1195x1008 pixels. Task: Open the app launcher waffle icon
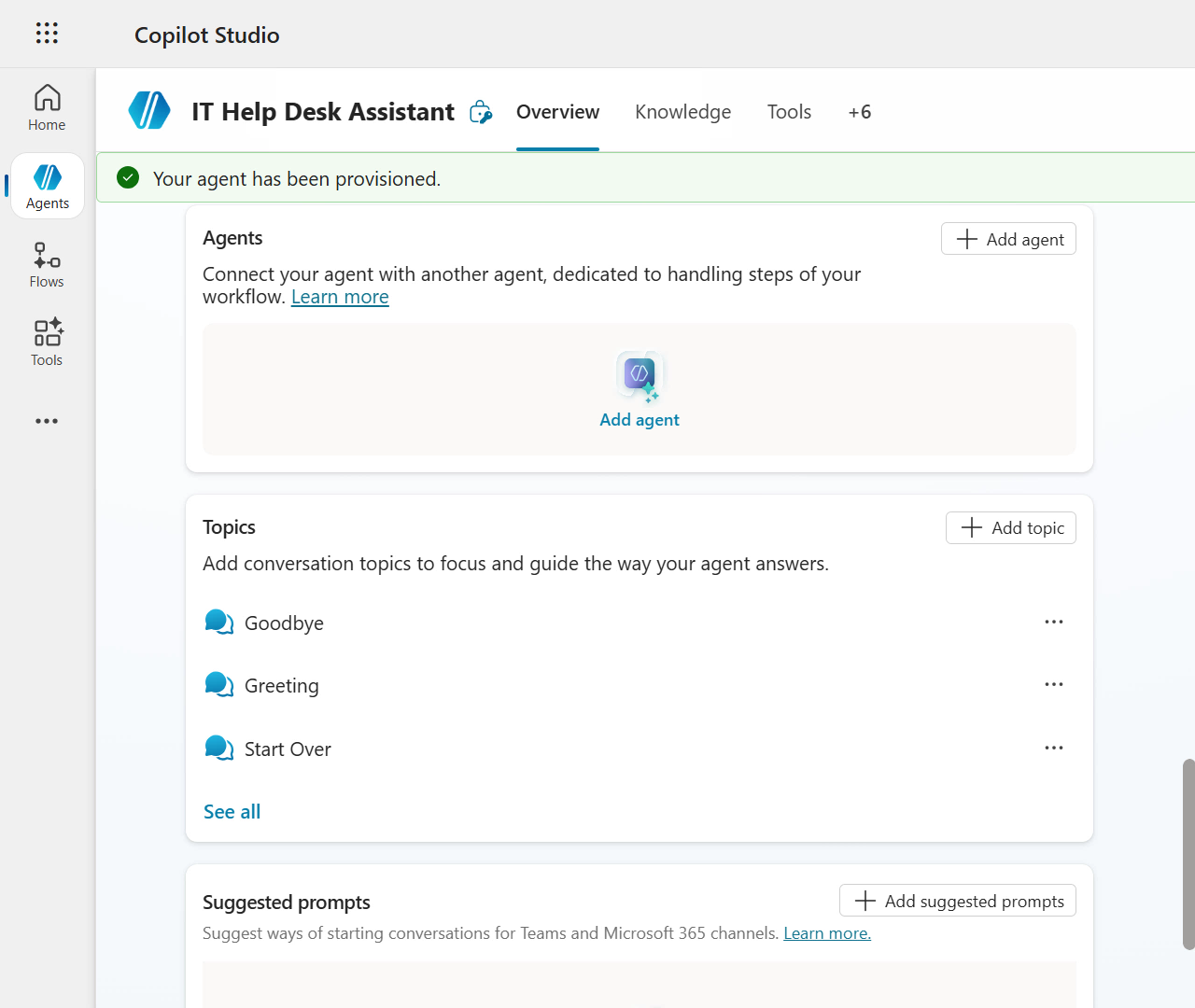(x=47, y=34)
